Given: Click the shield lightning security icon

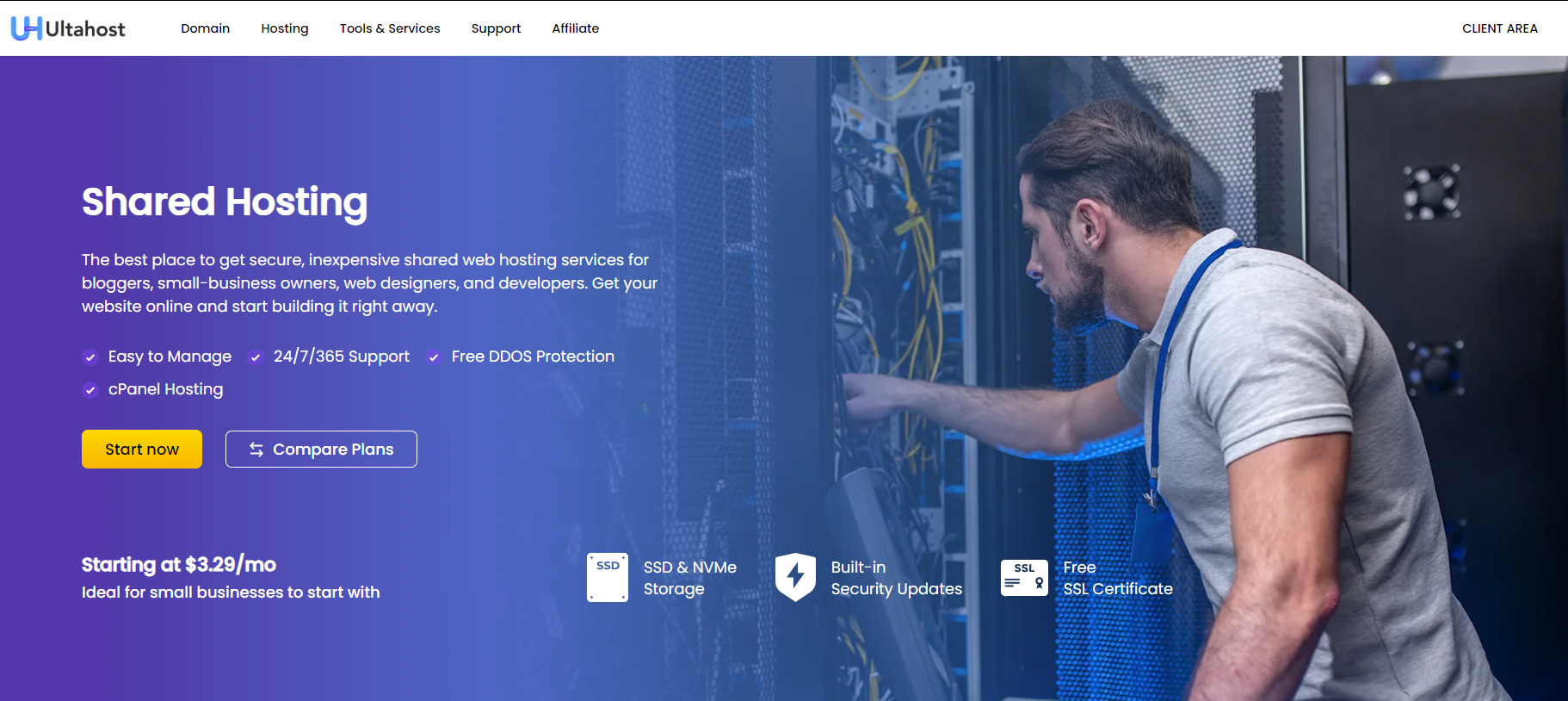Looking at the screenshot, I should [795, 577].
